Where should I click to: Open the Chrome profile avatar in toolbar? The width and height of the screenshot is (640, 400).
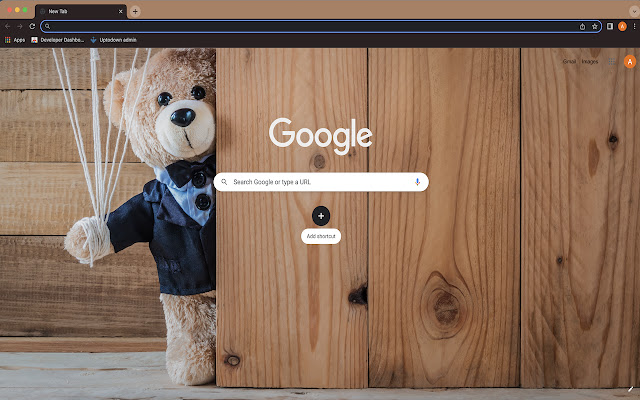click(622, 27)
